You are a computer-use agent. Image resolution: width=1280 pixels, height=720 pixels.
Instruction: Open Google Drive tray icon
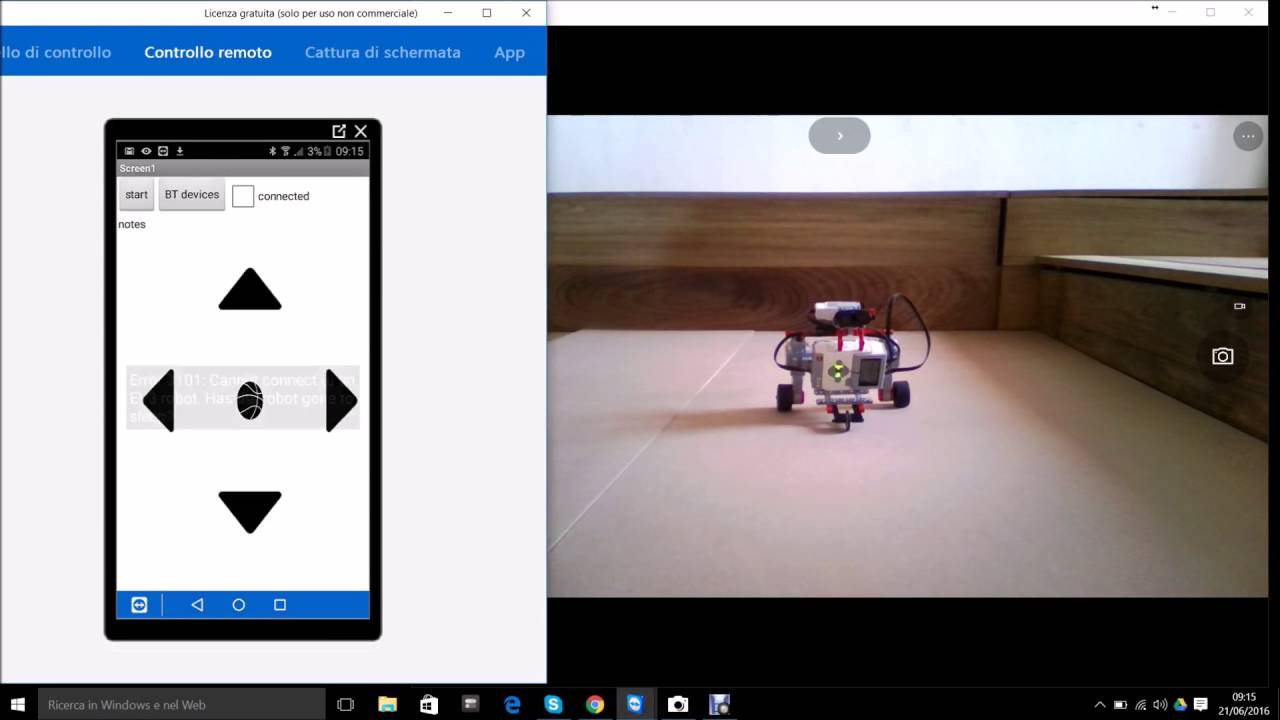click(1180, 705)
